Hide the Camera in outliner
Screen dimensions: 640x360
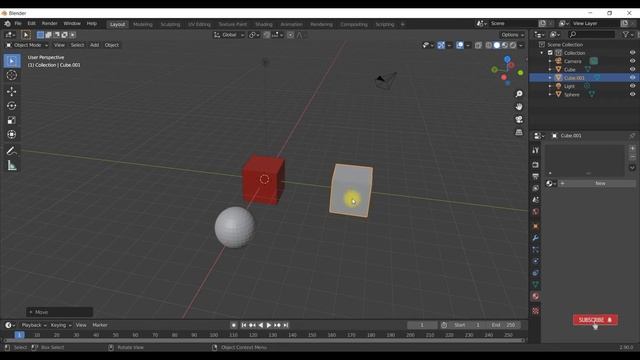point(632,61)
